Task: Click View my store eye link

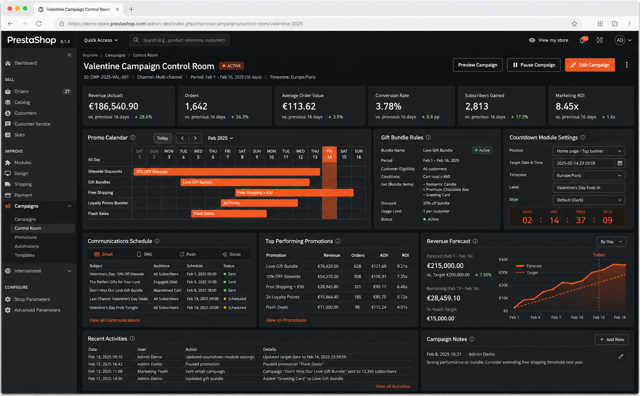Action: 549,40
